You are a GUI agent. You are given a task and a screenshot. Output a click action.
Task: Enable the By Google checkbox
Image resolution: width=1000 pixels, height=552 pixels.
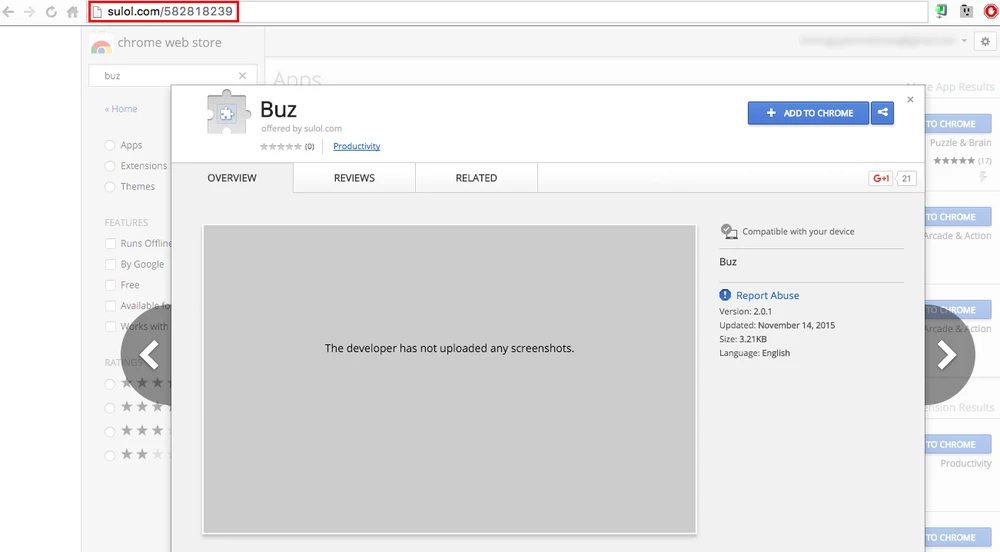click(x=110, y=264)
